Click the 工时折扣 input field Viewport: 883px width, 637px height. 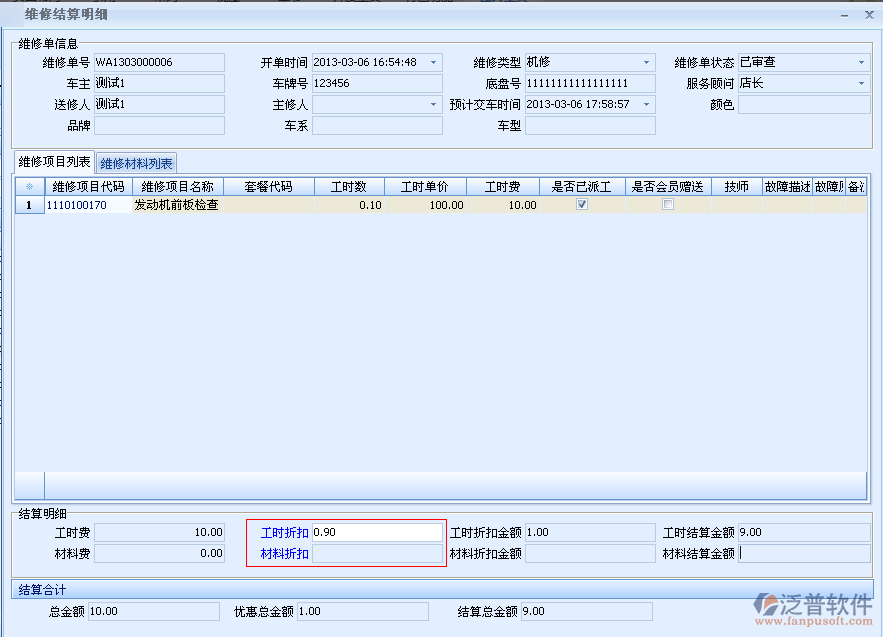click(x=376, y=533)
